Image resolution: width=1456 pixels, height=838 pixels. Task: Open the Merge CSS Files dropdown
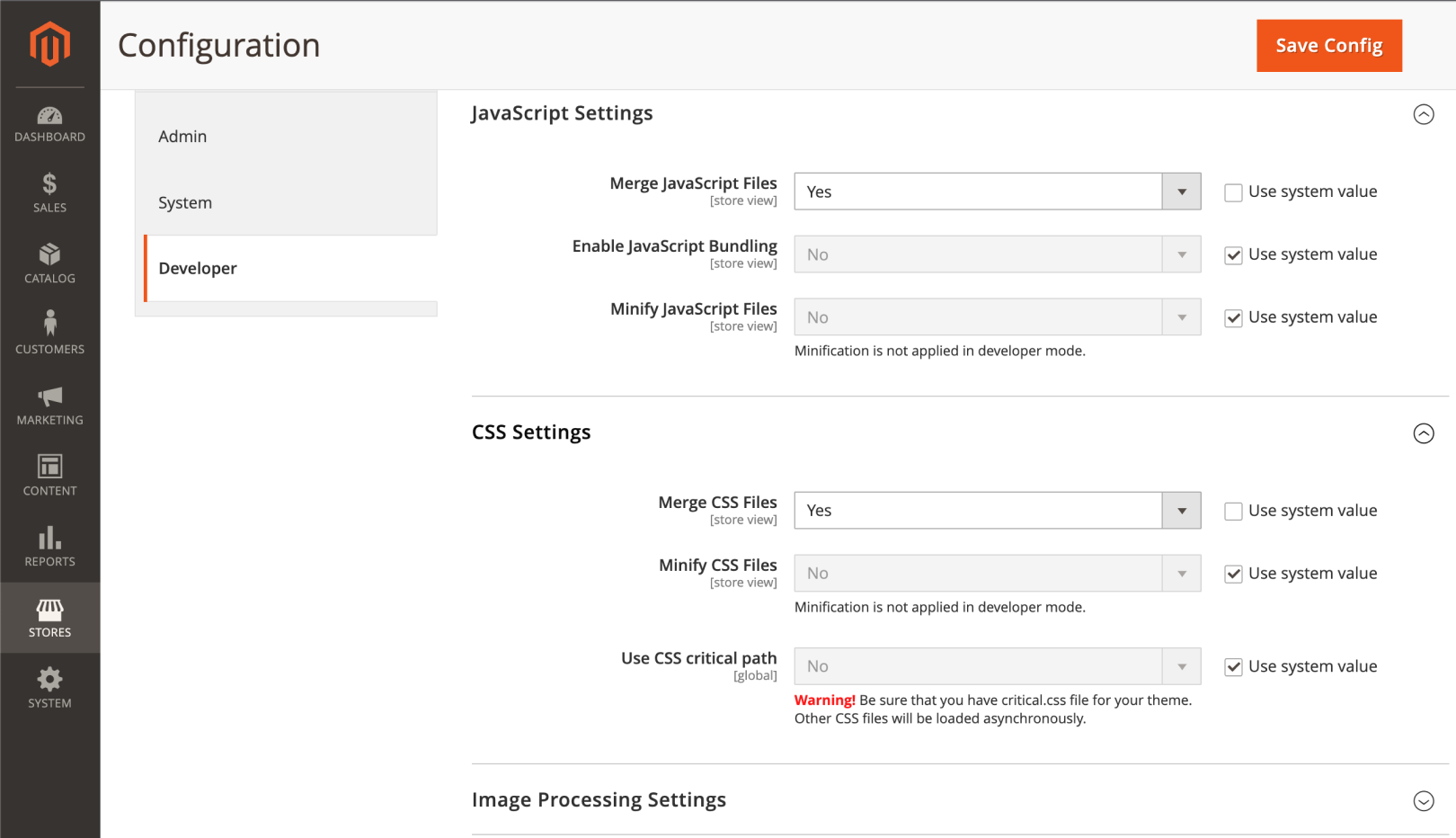997,511
